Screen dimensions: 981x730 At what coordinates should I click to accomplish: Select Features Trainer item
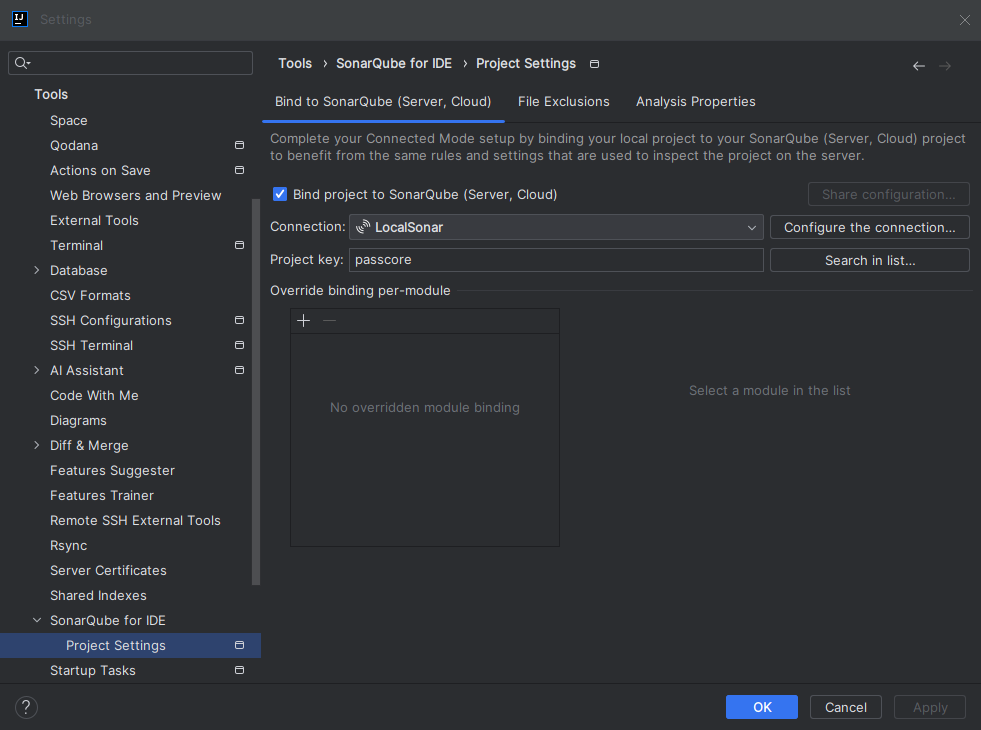point(102,496)
